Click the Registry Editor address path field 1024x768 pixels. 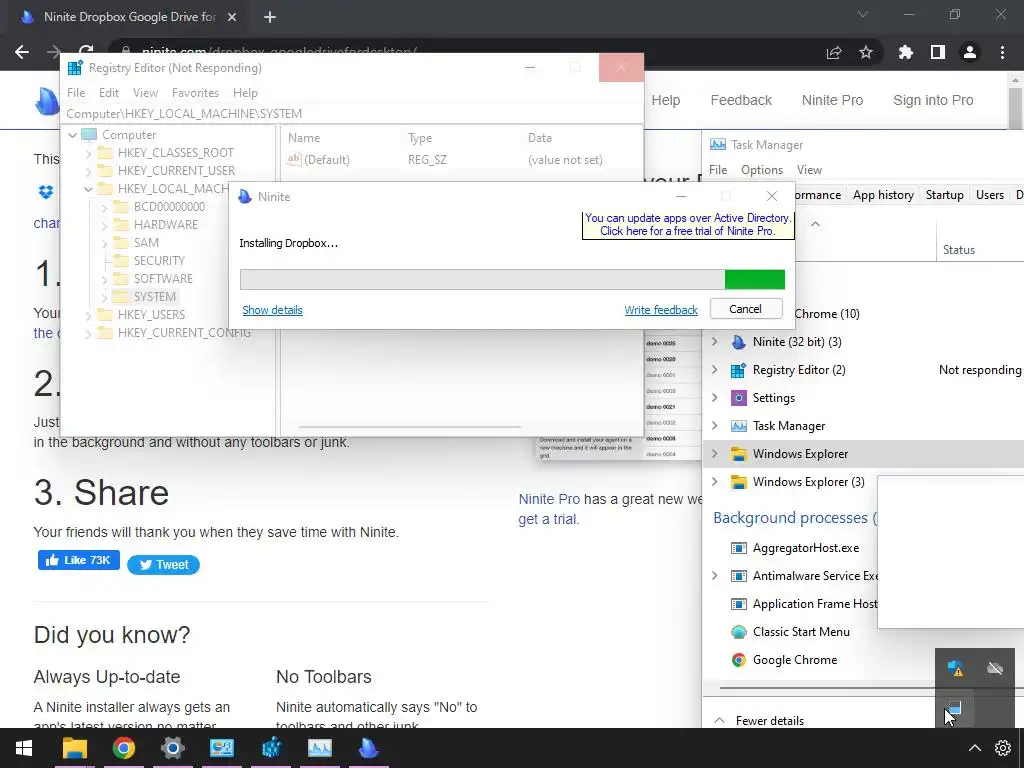coord(352,114)
